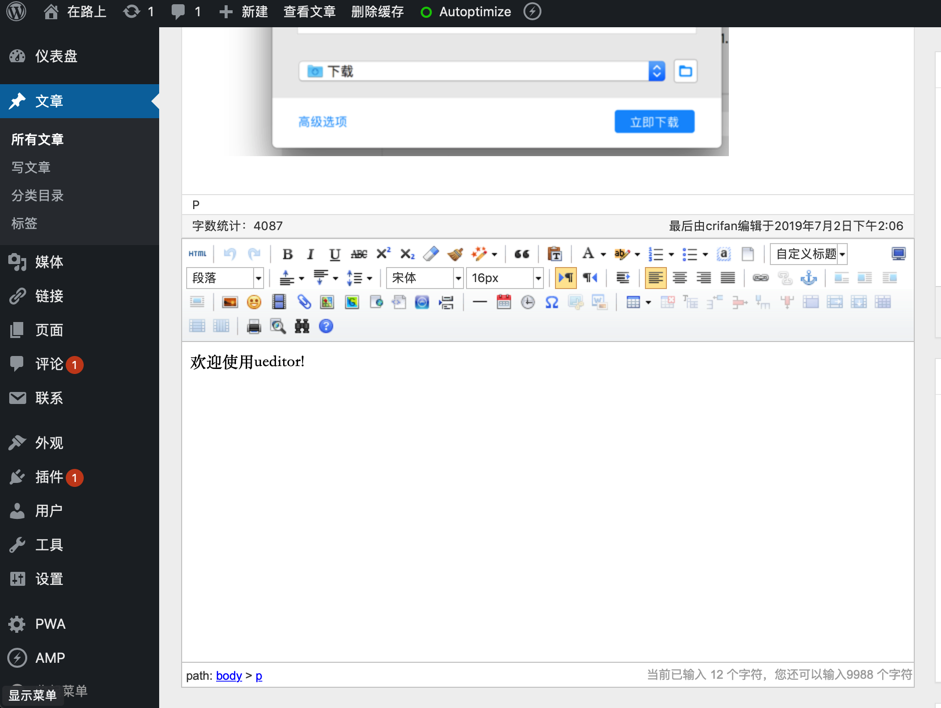941x708 pixels.
Task: Insert a hyperlink with chain icon
Action: click(761, 278)
